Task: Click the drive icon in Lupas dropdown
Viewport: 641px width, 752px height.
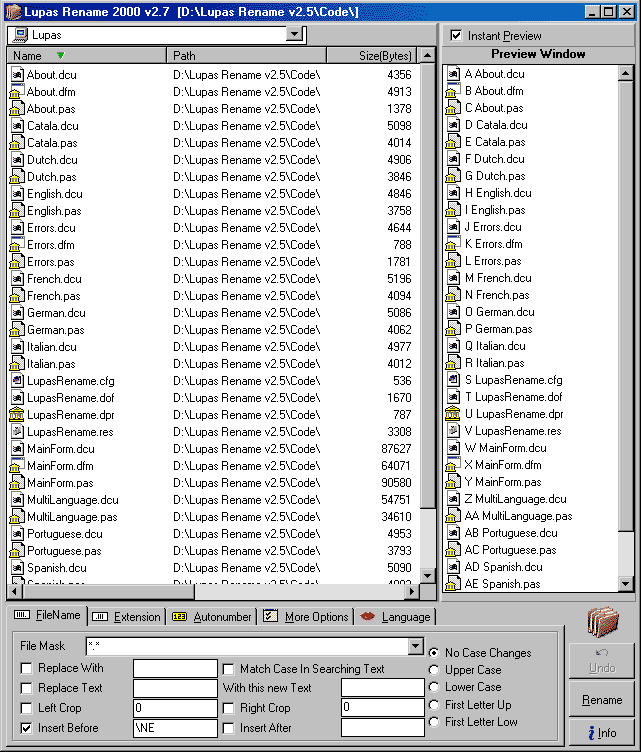Action: [x=19, y=35]
